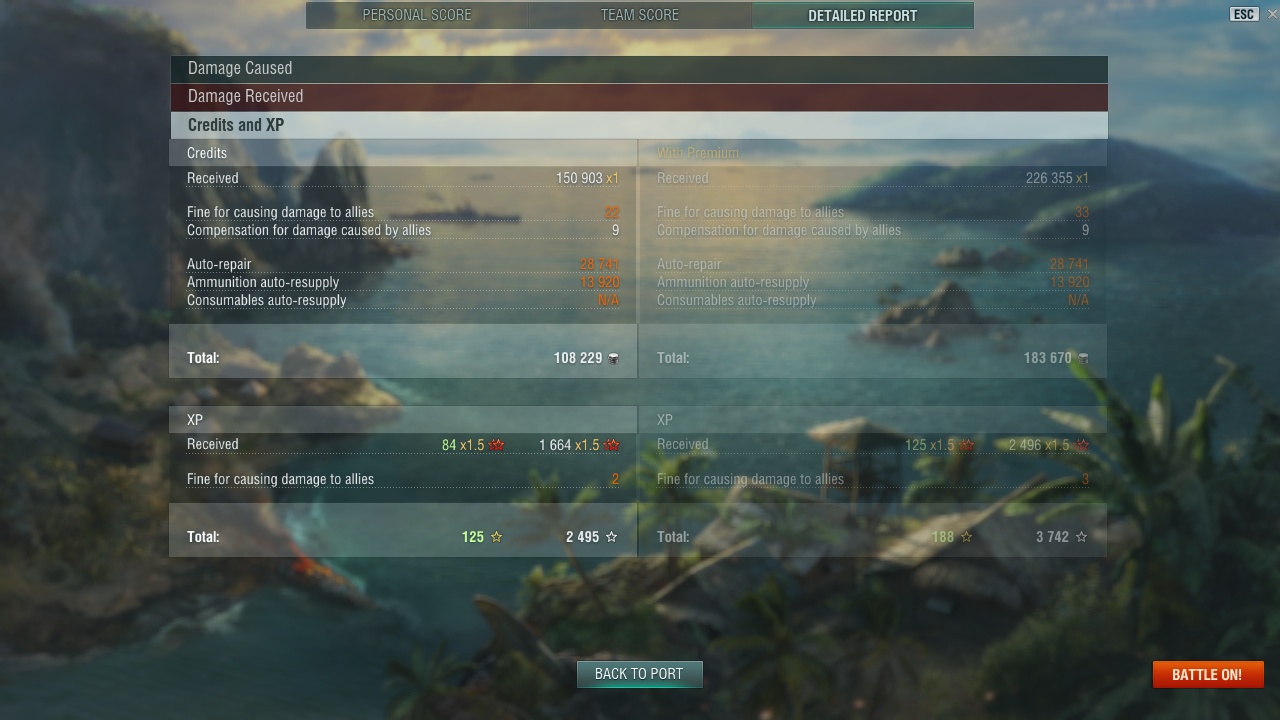The height and width of the screenshot is (720, 1280).
Task: Click the credits coin icon beside 108 229
Action: click(x=613, y=358)
